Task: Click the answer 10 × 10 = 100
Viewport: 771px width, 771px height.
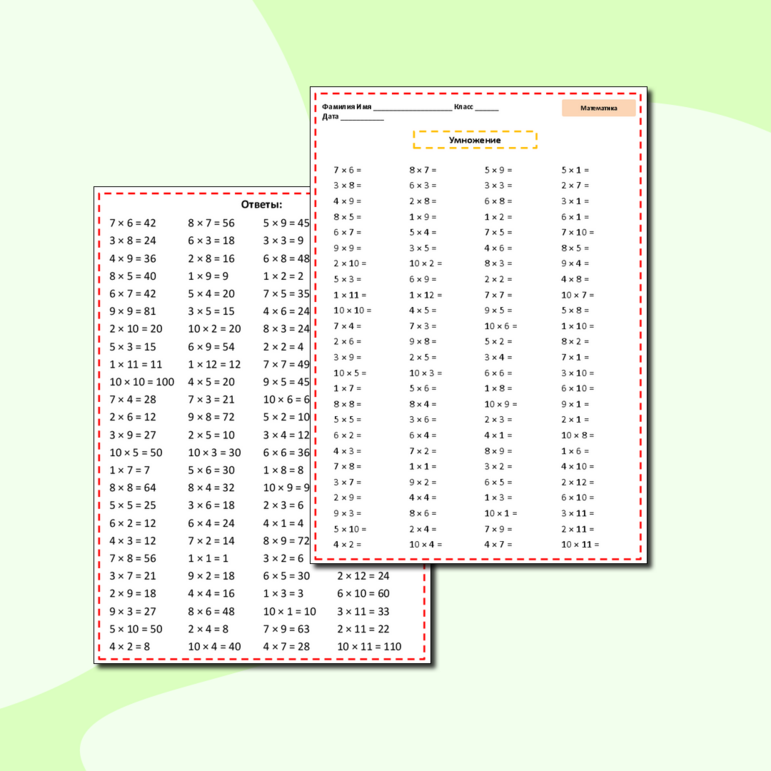Action: pyautogui.click(x=142, y=382)
